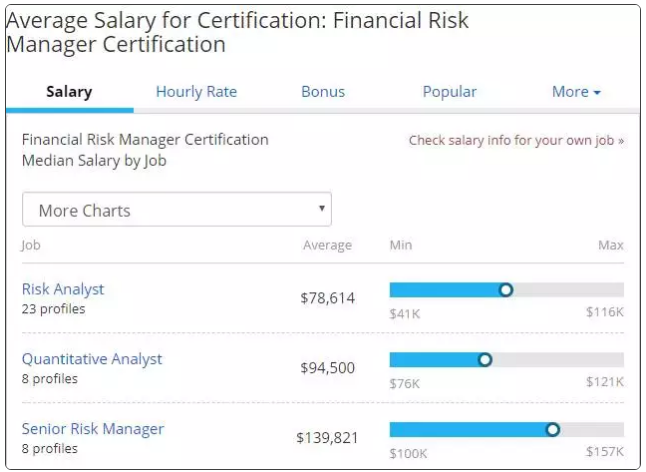Image resolution: width=646 pixels, height=472 pixels.
Task: Open the More Charts dropdown
Action: click(176, 210)
